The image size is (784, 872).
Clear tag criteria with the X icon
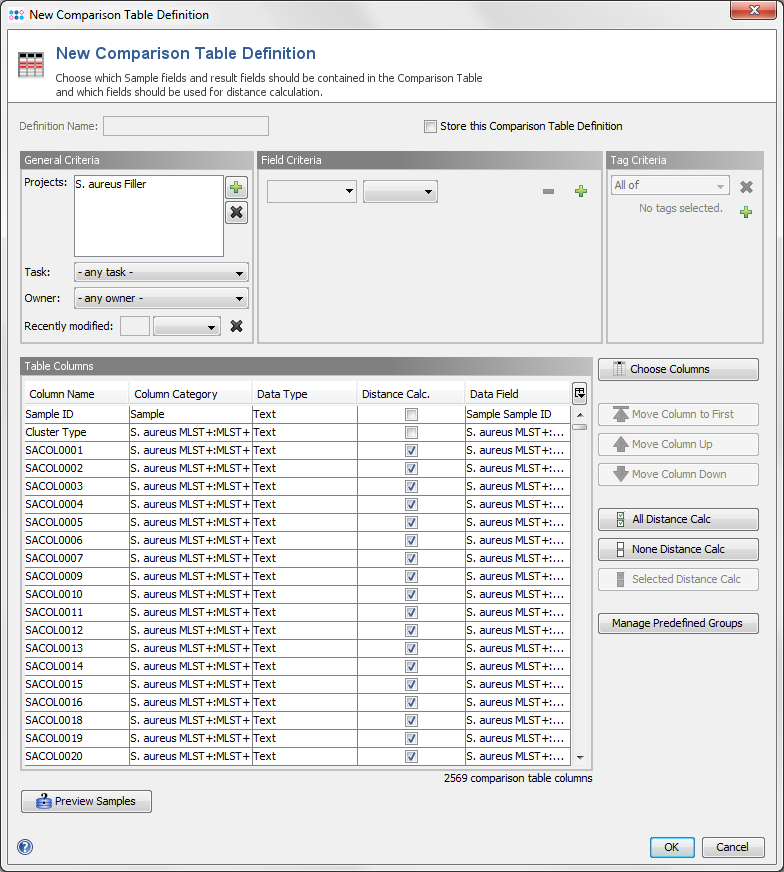pos(746,186)
